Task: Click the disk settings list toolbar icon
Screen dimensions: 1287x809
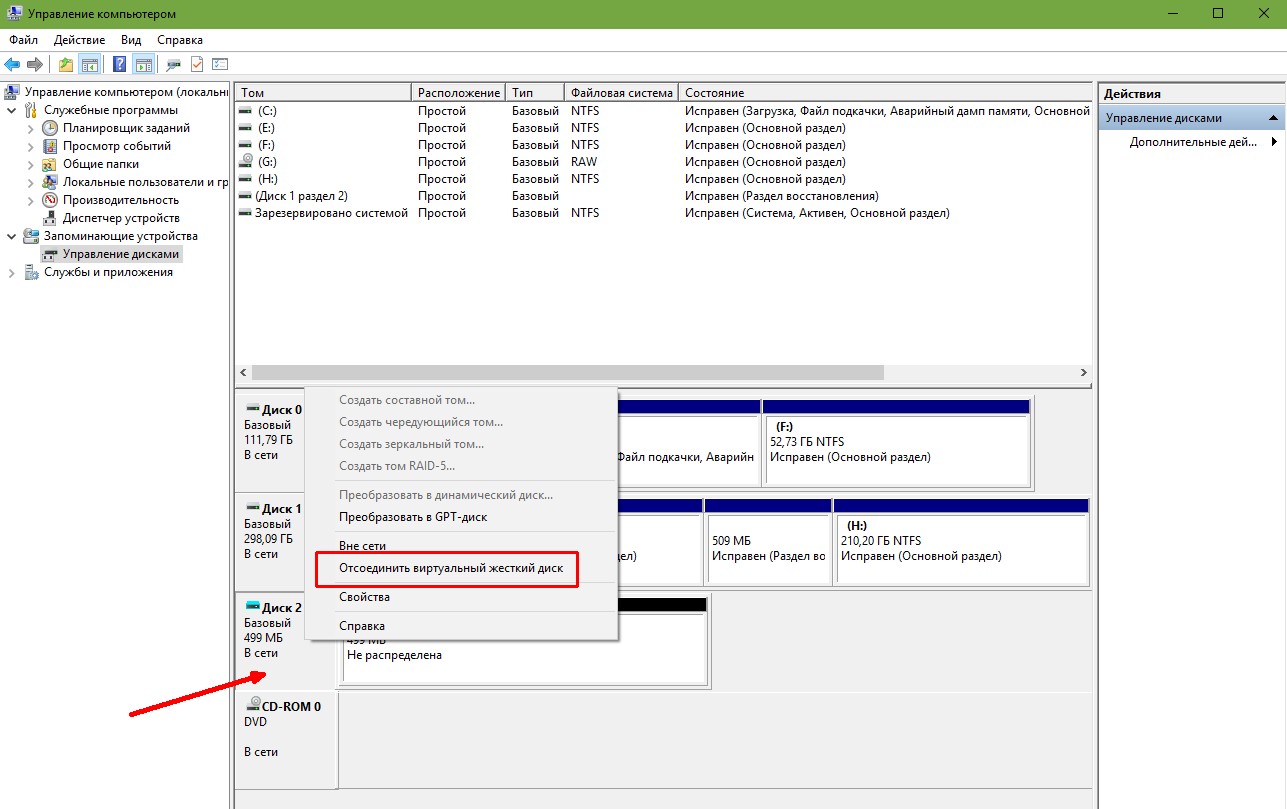Action: [x=220, y=64]
